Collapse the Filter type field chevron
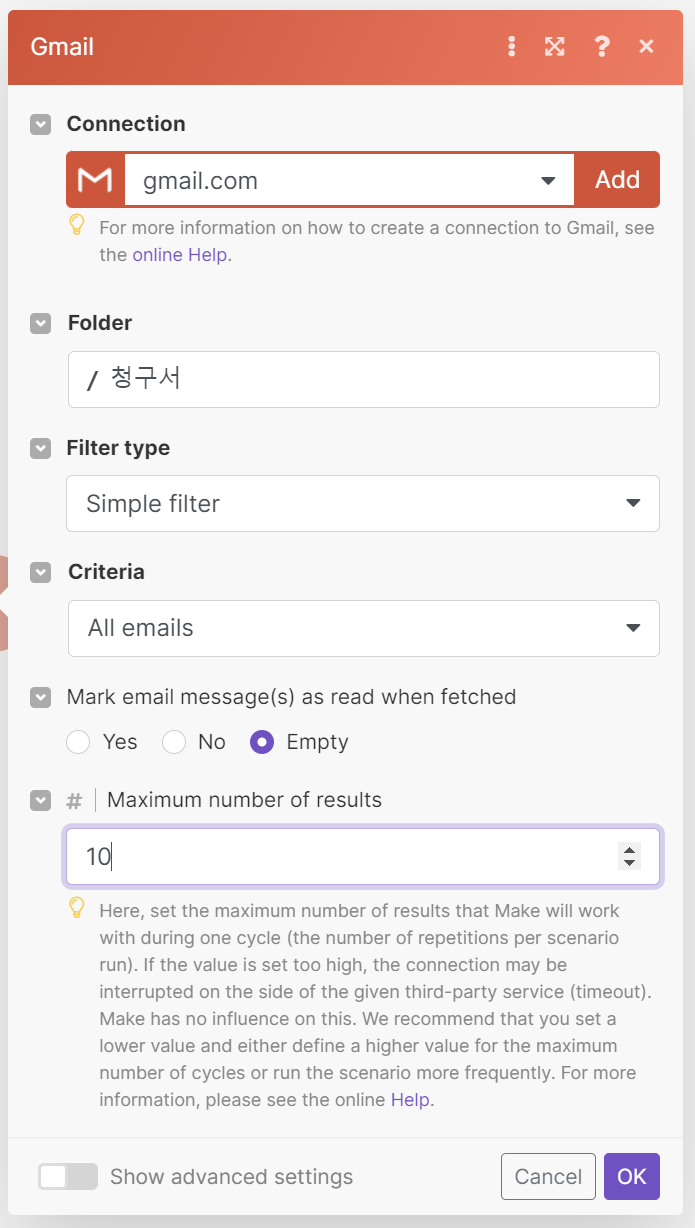This screenshot has width=695, height=1228. coord(40,448)
